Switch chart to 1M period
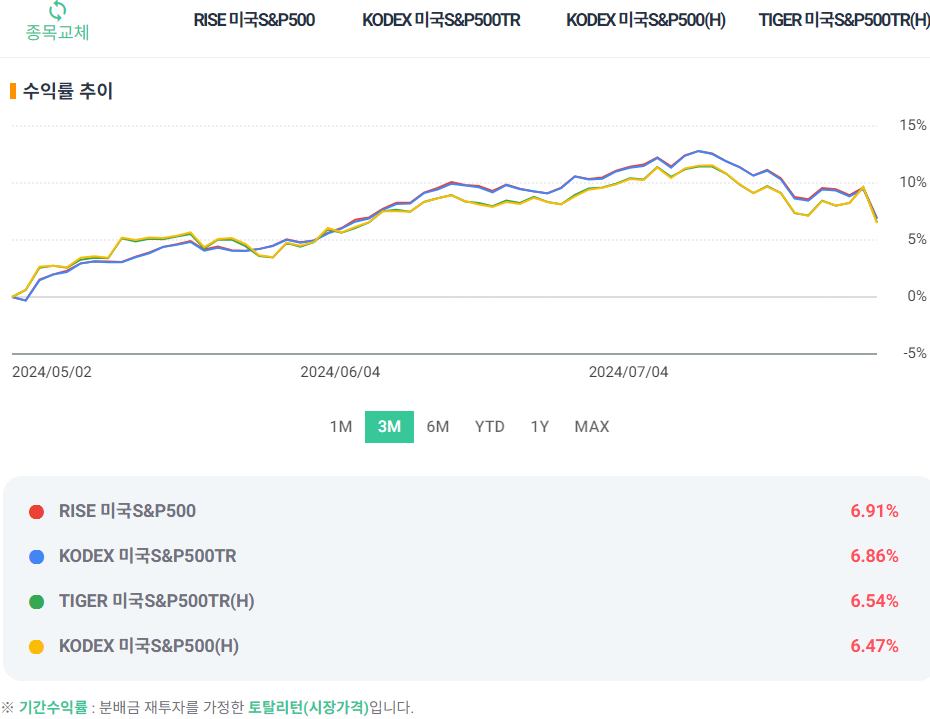This screenshot has width=930, height=719. (341, 427)
